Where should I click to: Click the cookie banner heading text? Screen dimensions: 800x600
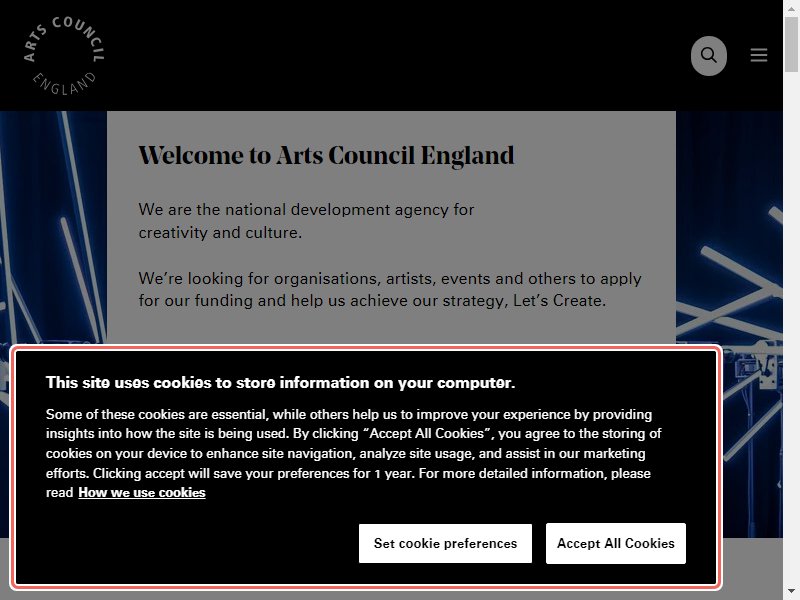281,383
